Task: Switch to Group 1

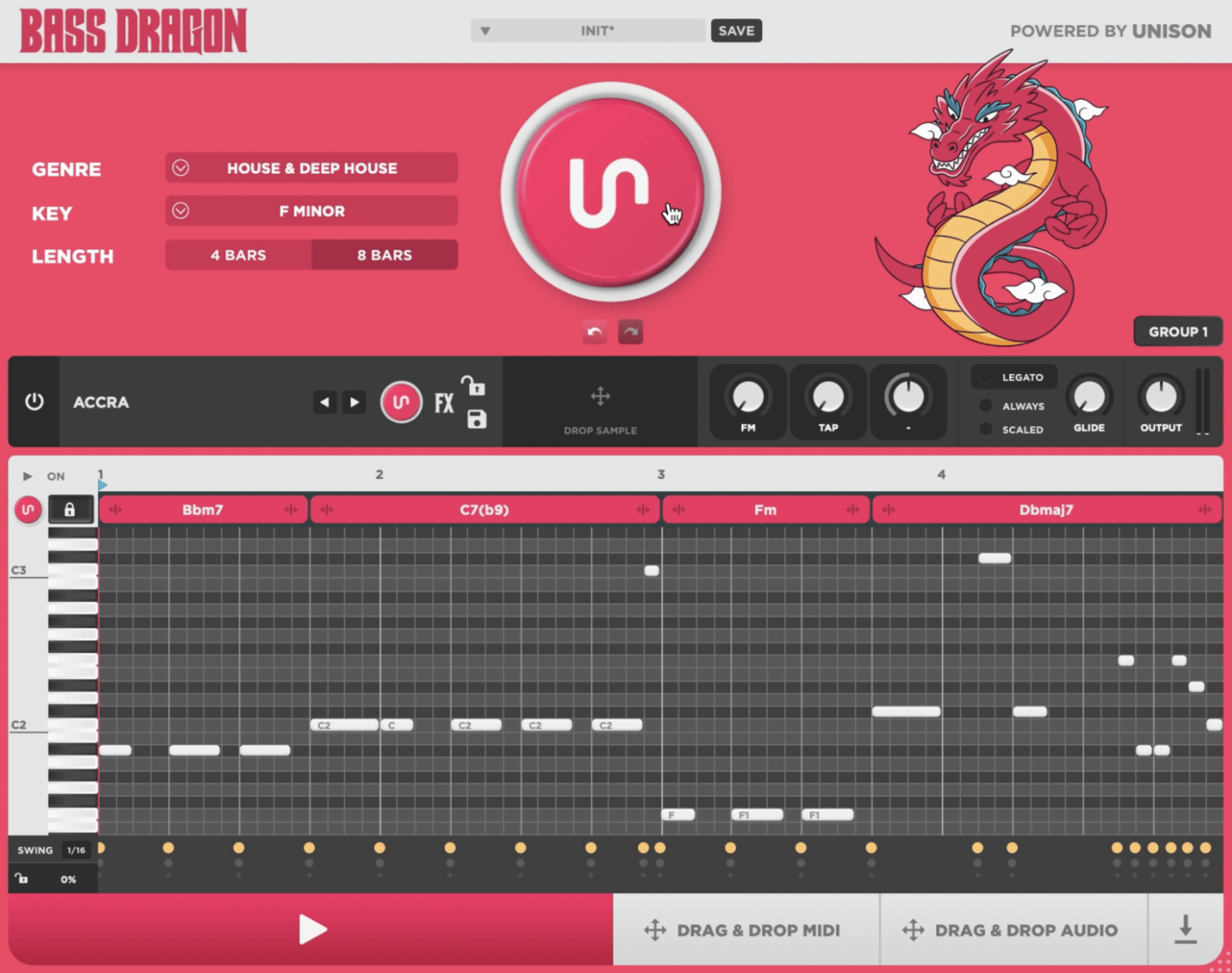Action: pyautogui.click(x=1177, y=331)
